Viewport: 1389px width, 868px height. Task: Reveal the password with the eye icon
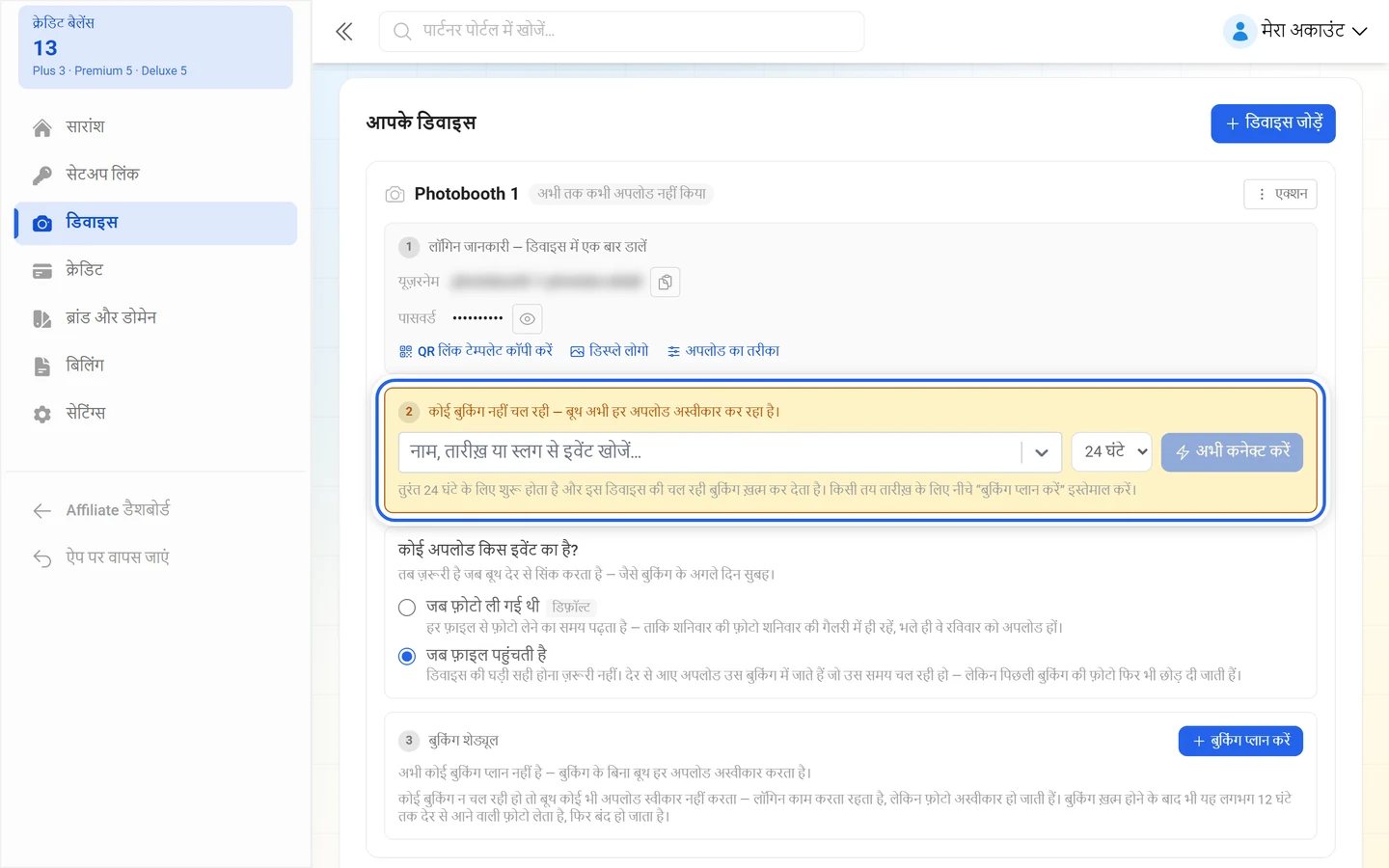(x=528, y=318)
